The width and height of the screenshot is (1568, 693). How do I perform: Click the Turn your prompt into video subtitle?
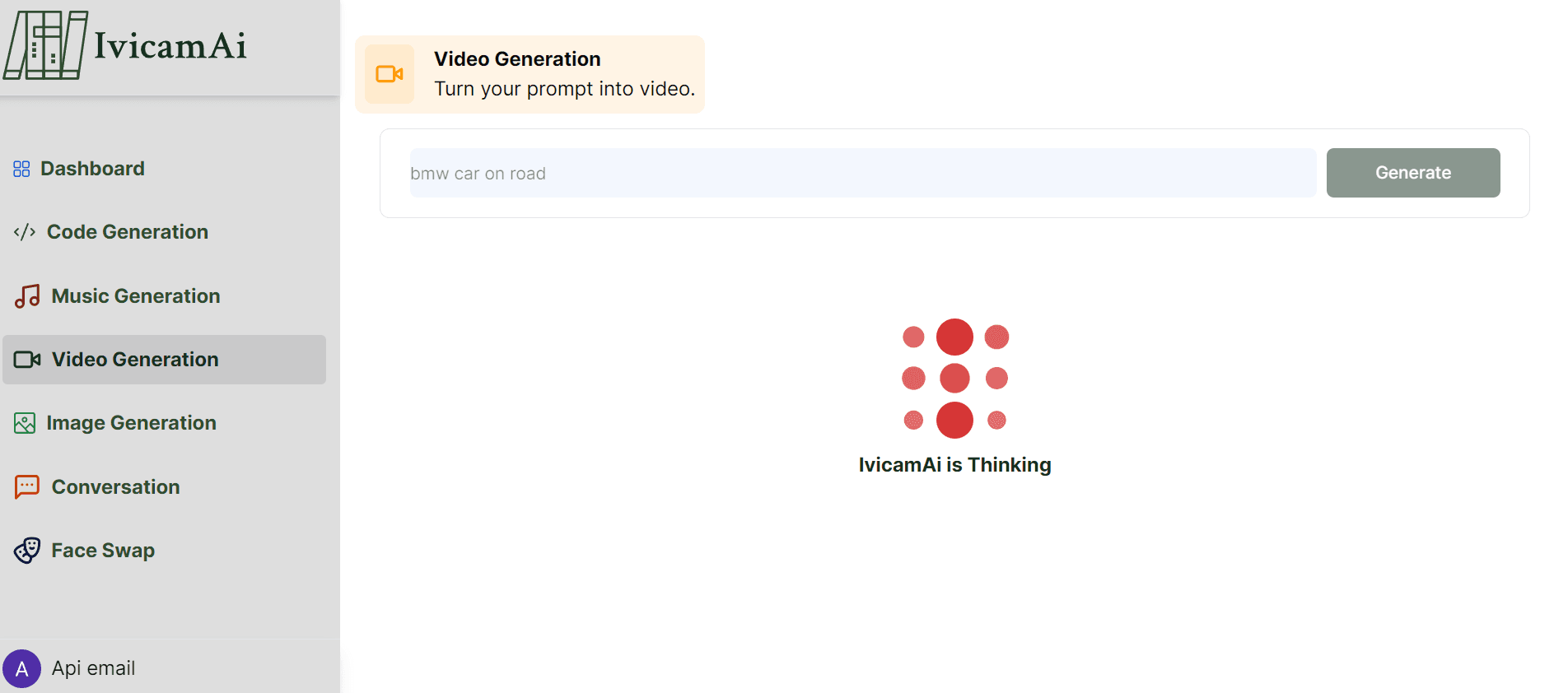(565, 89)
